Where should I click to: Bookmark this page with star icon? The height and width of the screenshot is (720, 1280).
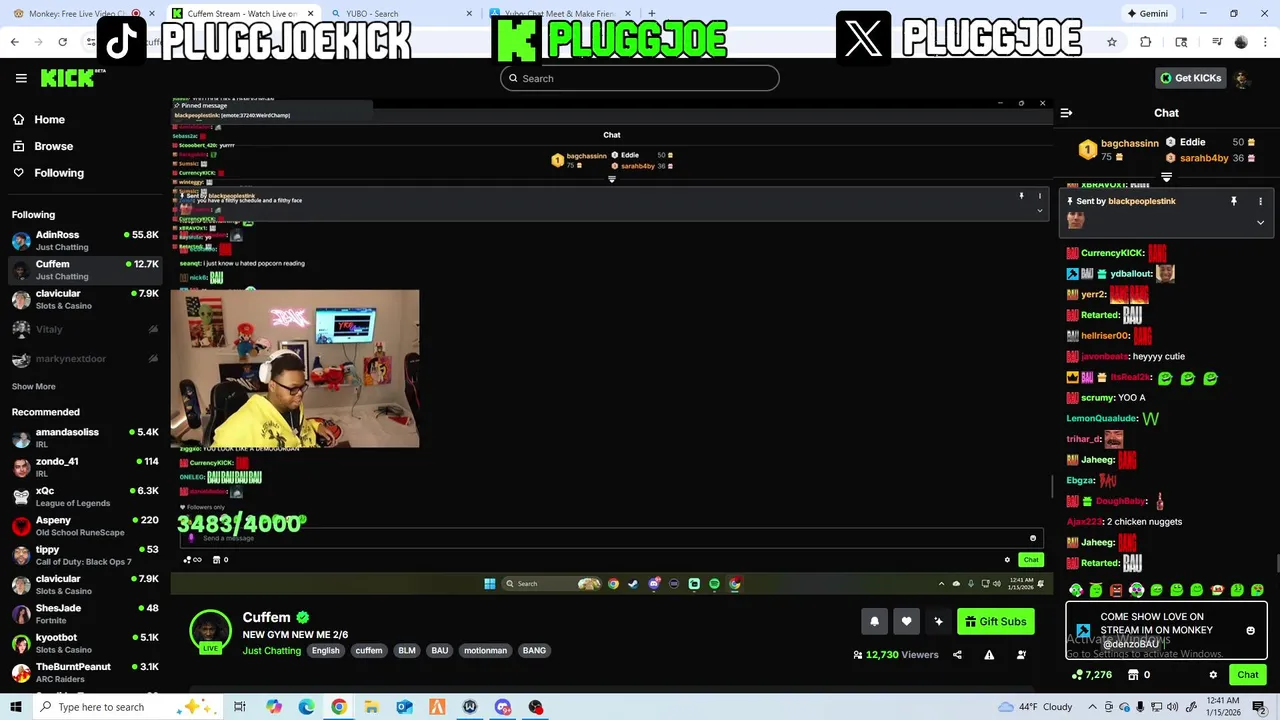point(1112,42)
